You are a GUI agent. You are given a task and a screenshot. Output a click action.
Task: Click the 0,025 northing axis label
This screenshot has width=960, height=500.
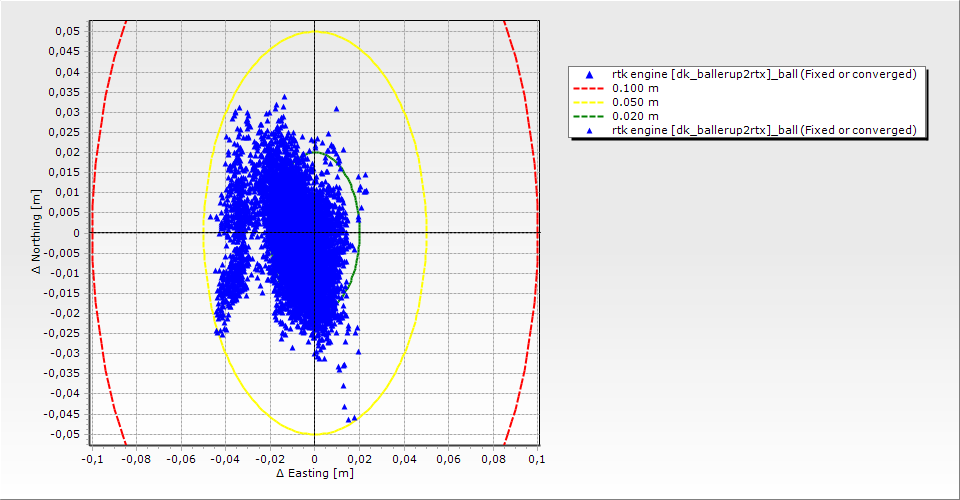tap(64, 132)
